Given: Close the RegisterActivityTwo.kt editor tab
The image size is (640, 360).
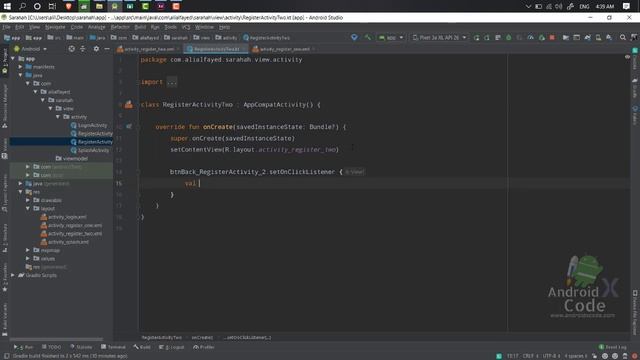Looking at the screenshot, I should (244, 49).
